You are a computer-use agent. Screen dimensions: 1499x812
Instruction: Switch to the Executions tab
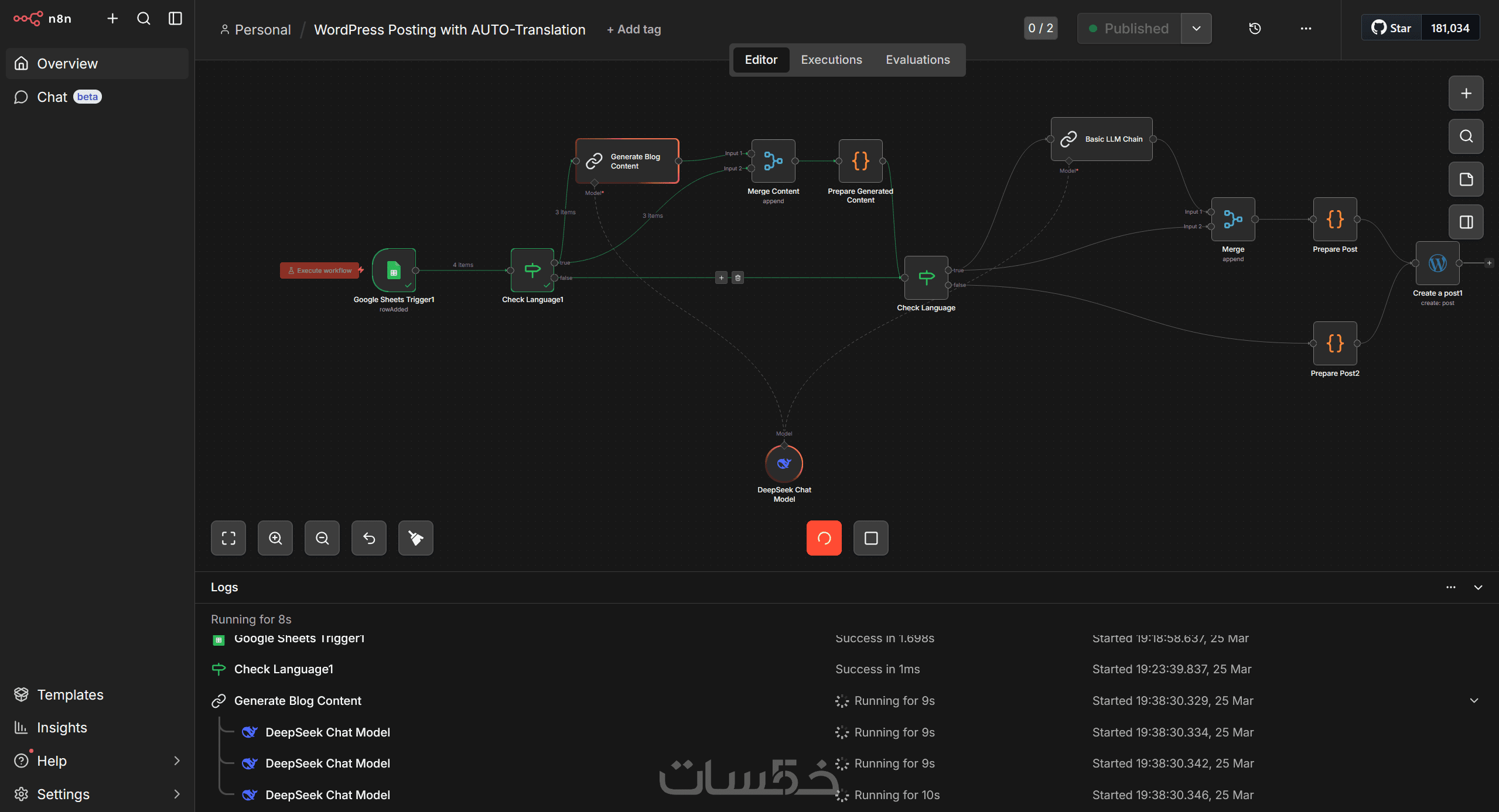[x=831, y=60]
